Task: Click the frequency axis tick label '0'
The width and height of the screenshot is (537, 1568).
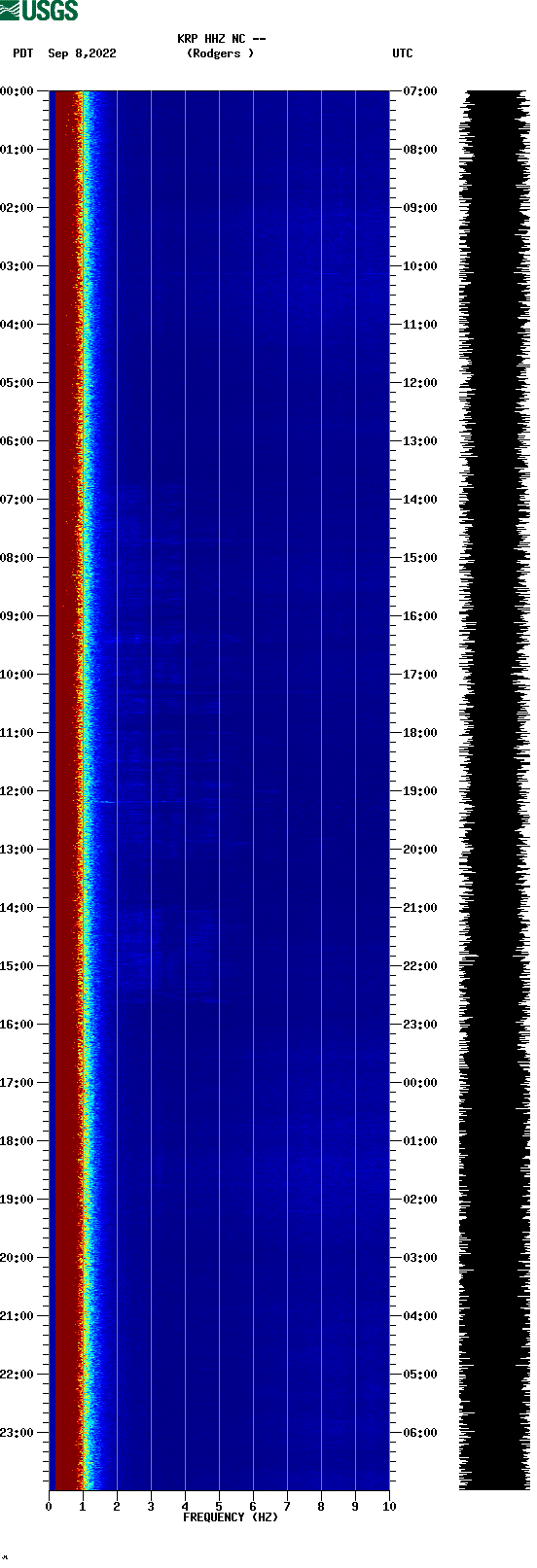Action: click(49, 1507)
